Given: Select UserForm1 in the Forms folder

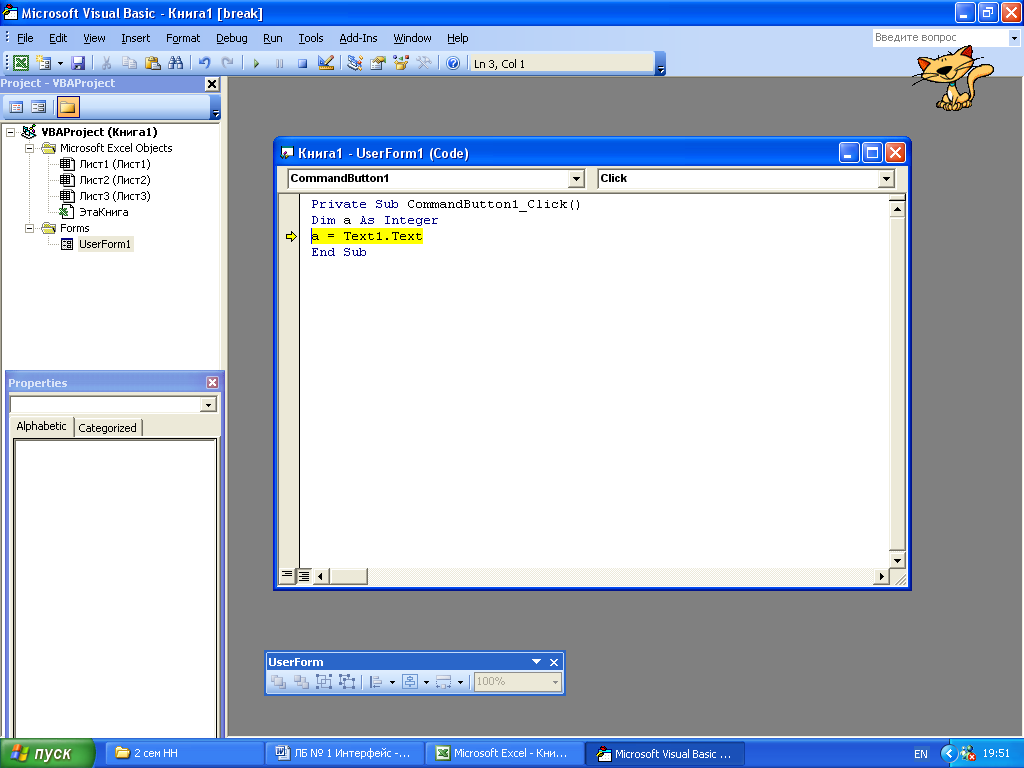Looking at the screenshot, I should 104,244.
